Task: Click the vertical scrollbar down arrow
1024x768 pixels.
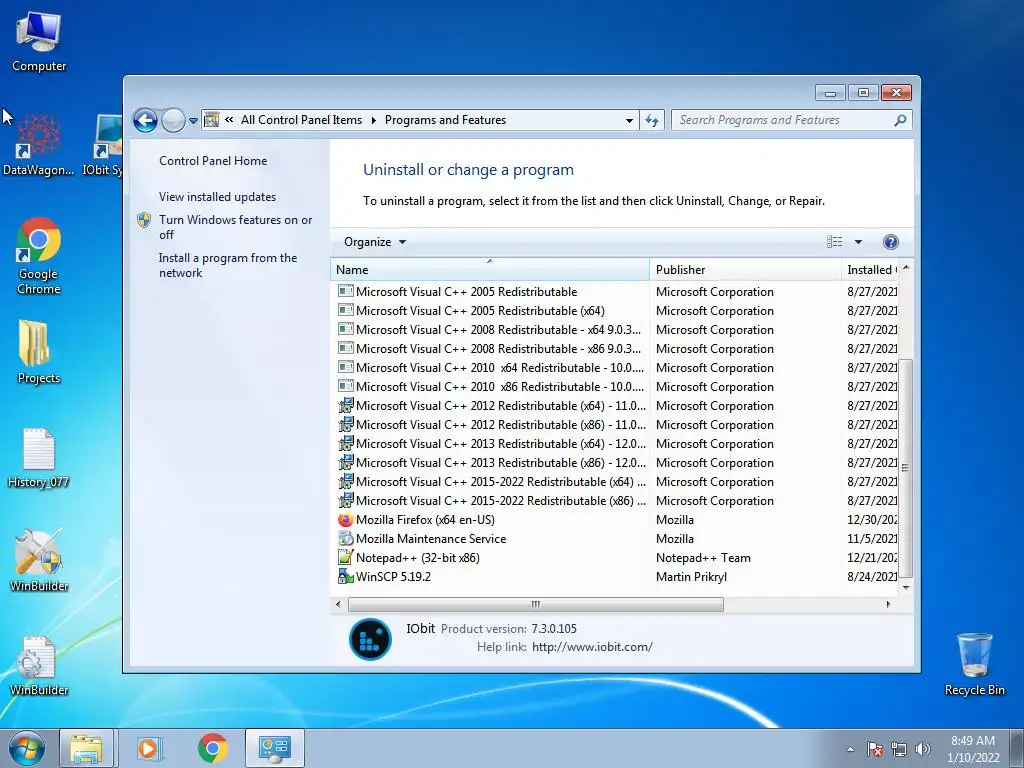Action: tap(905, 587)
